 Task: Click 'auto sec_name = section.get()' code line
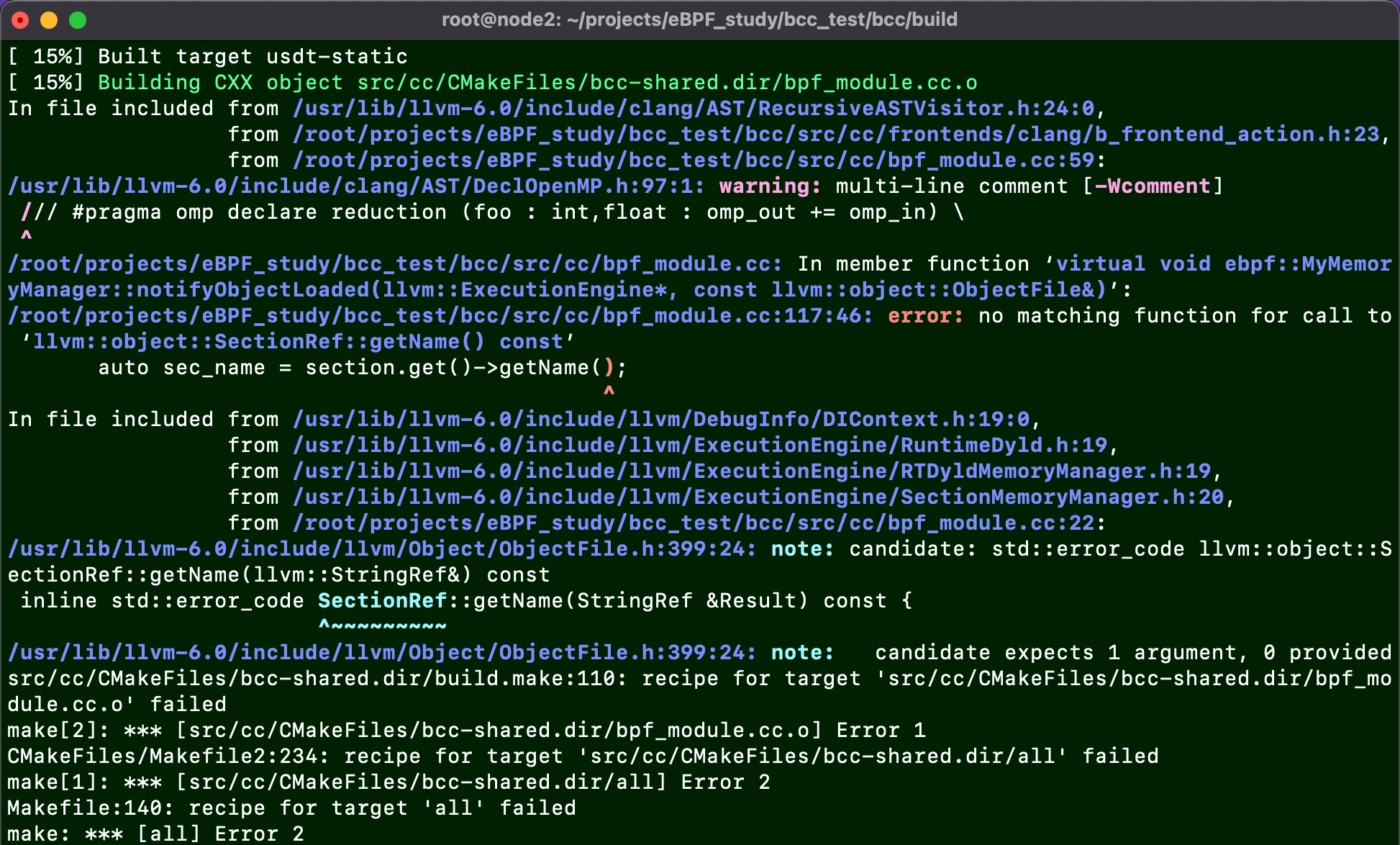point(363,367)
